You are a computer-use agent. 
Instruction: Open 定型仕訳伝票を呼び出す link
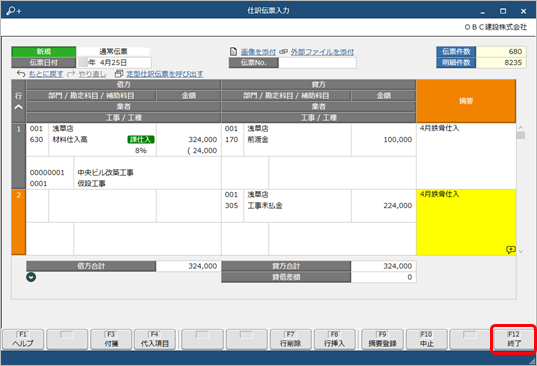click(165, 74)
